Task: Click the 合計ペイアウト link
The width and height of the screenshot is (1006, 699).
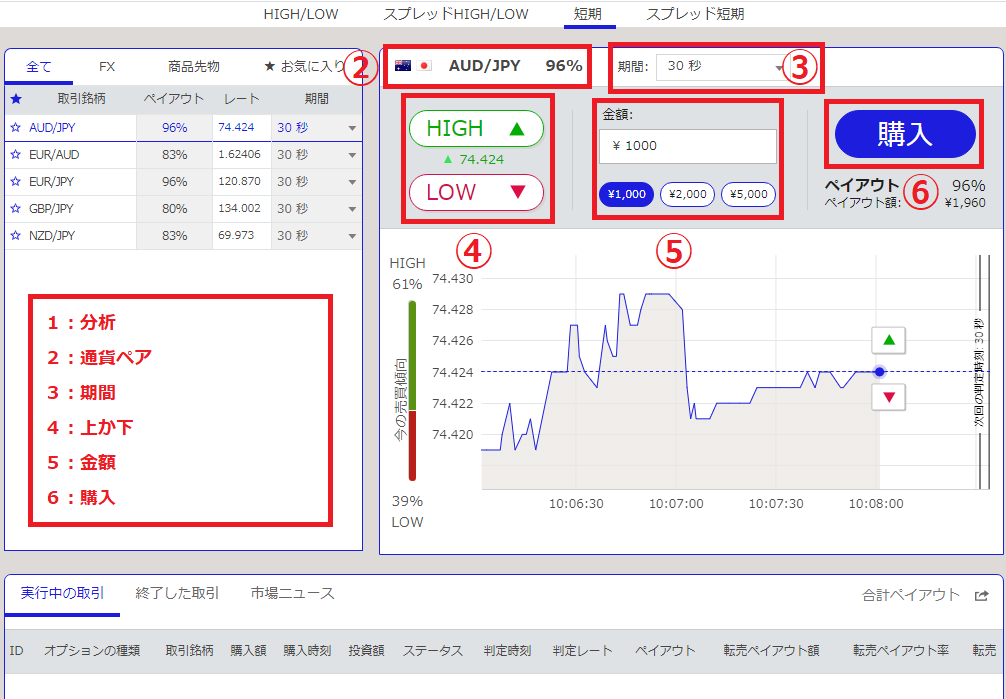Action: (x=910, y=595)
